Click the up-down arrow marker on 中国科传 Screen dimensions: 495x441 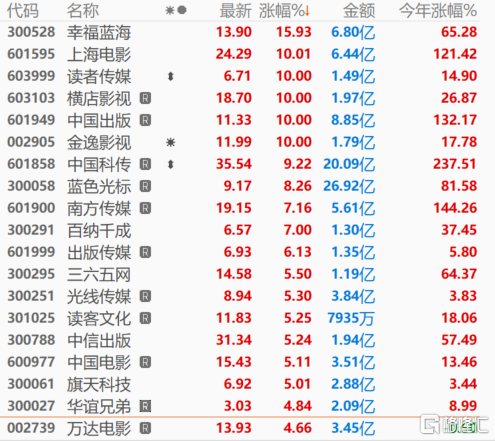(x=171, y=164)
